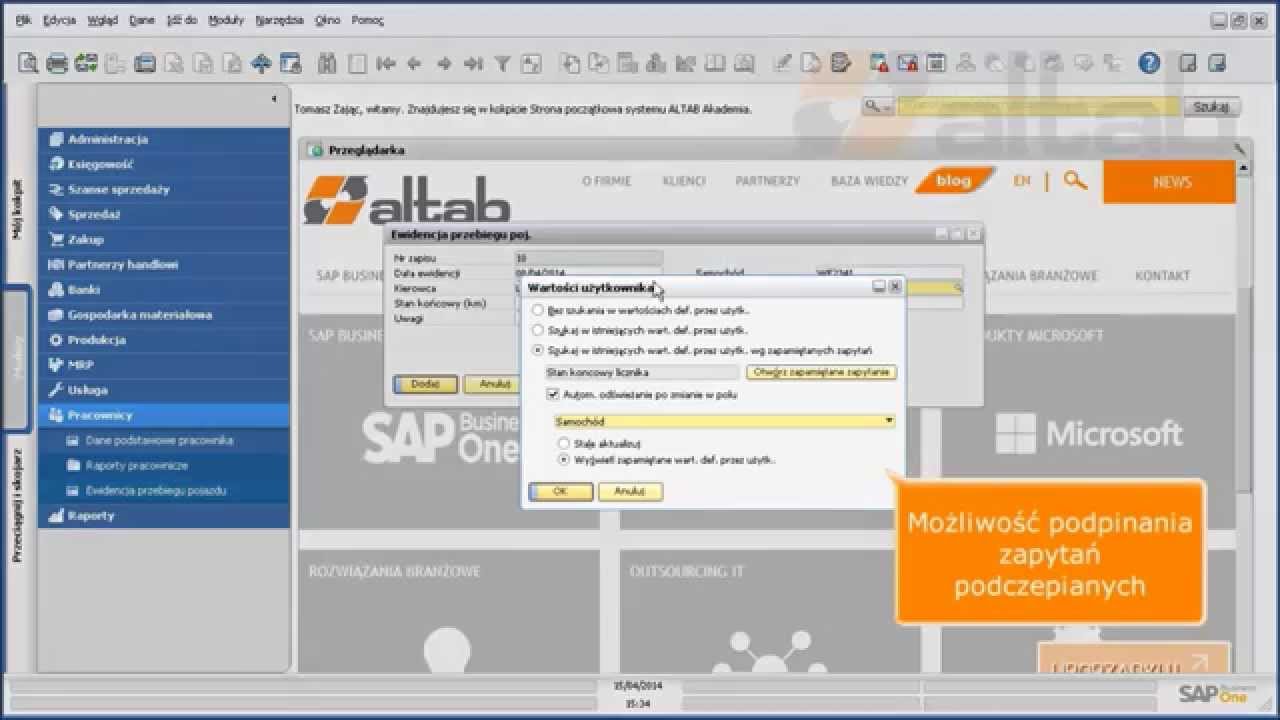Select 'Szukaj w istniejących wart. def.' second option
1280x720 pixels.
(x=538, y=330)
